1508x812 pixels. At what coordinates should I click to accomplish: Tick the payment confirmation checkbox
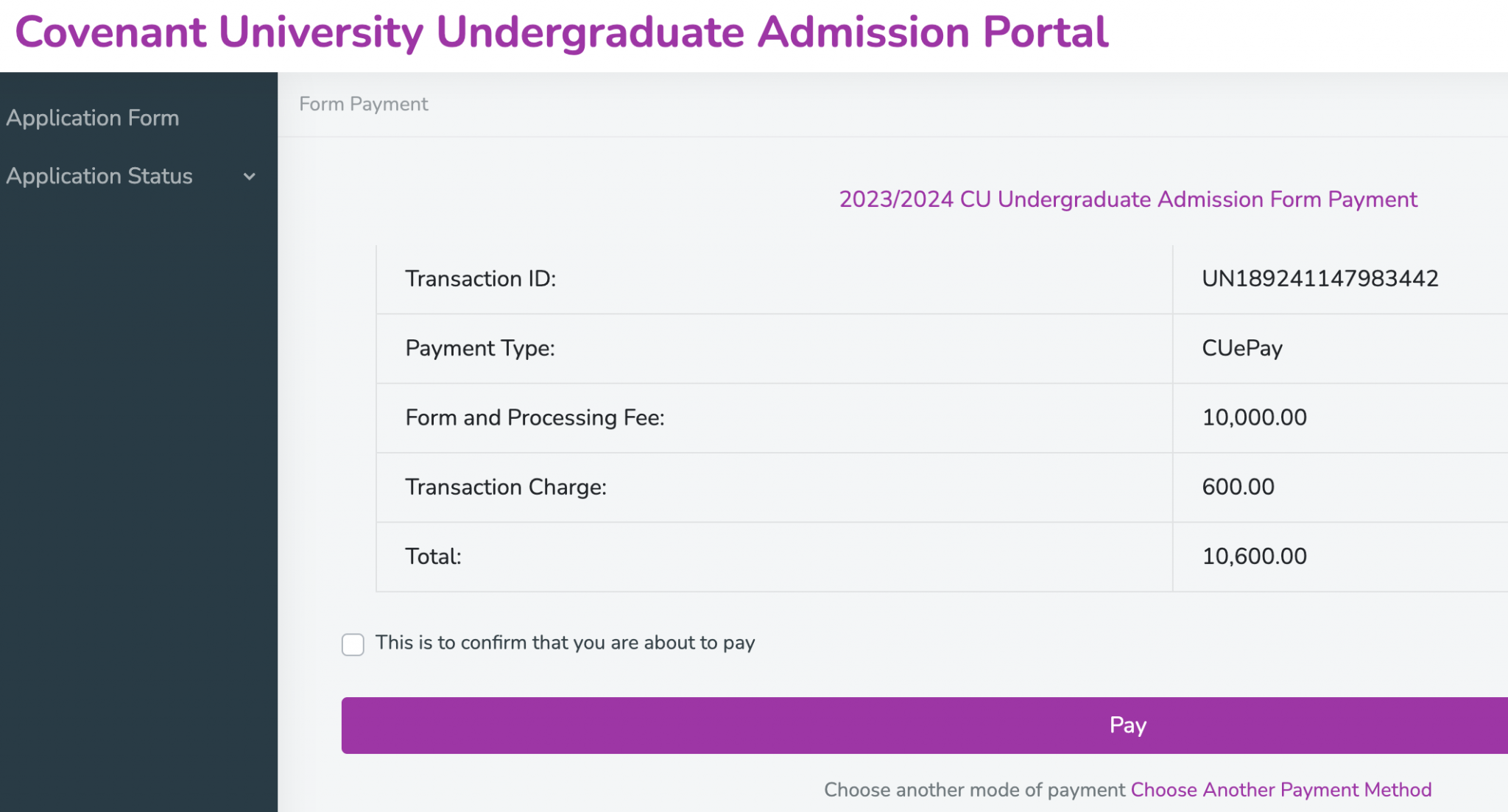[353, 644]
